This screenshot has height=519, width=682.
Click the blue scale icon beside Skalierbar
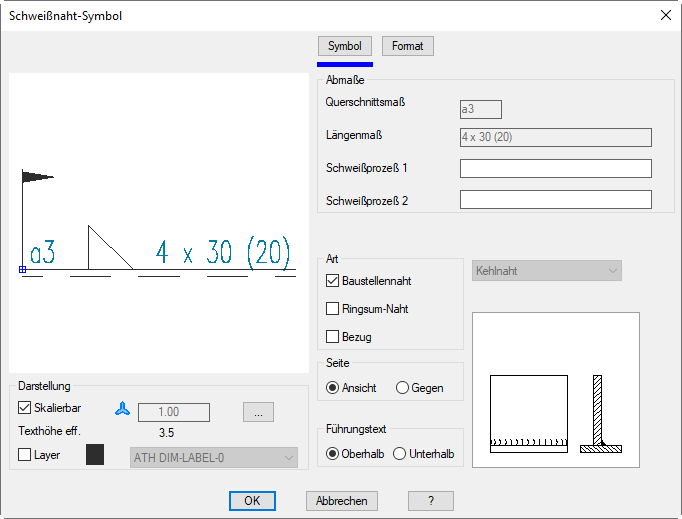[x=123, y=410]
